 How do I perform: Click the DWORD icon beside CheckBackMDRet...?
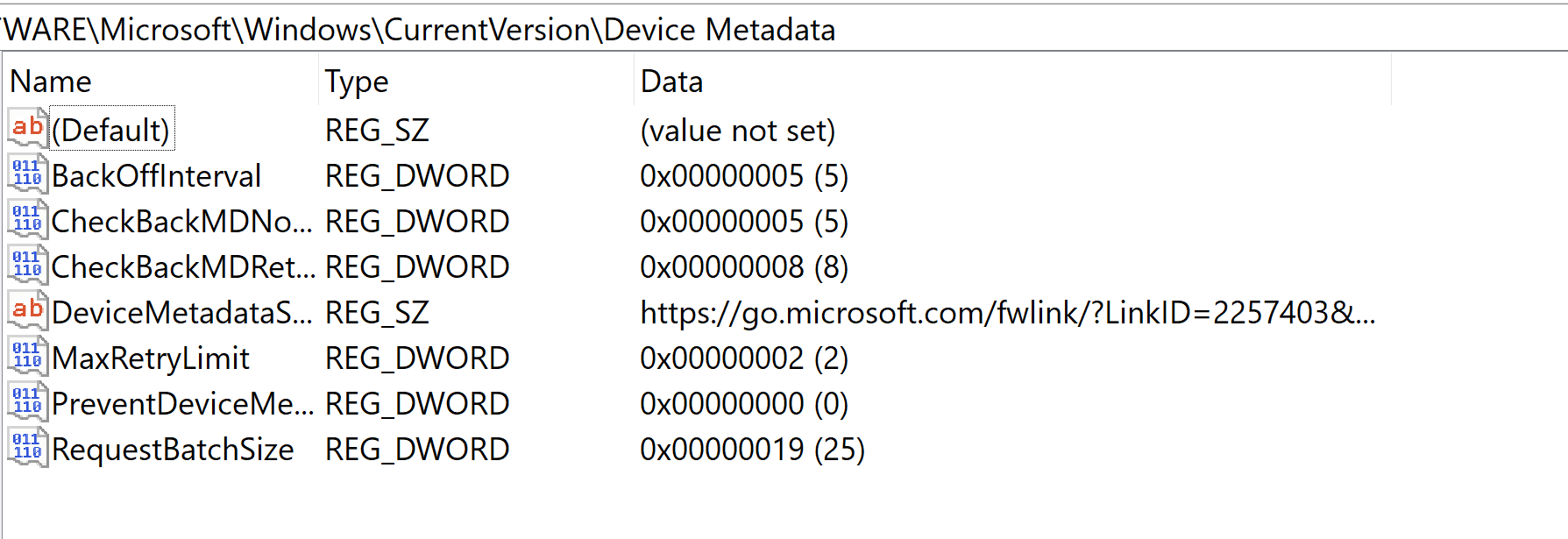click(26, 265)
